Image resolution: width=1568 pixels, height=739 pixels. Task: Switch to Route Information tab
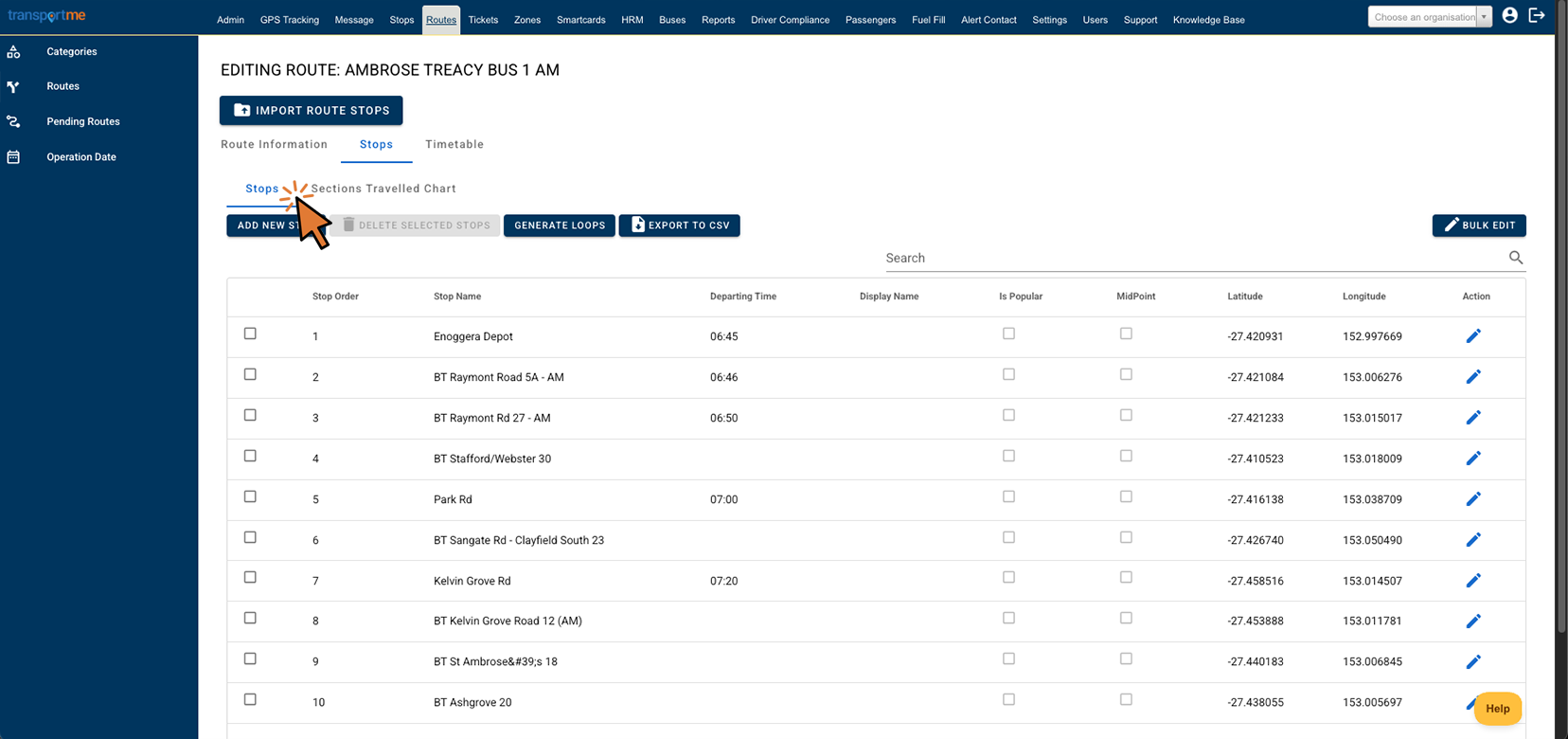tap(274, 144)
